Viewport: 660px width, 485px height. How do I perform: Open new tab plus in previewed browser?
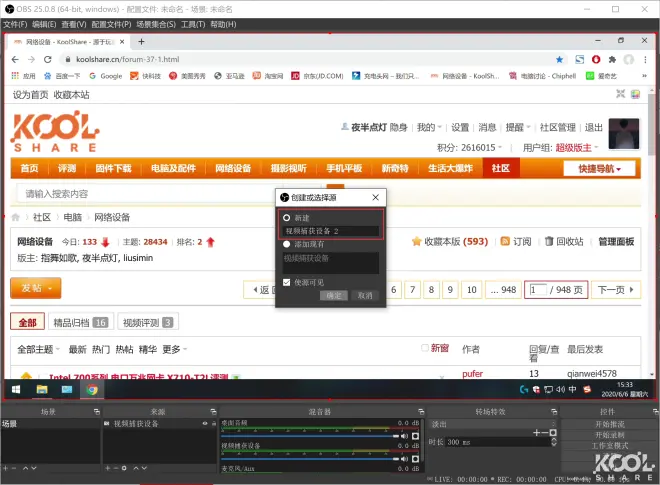(141, 42)
